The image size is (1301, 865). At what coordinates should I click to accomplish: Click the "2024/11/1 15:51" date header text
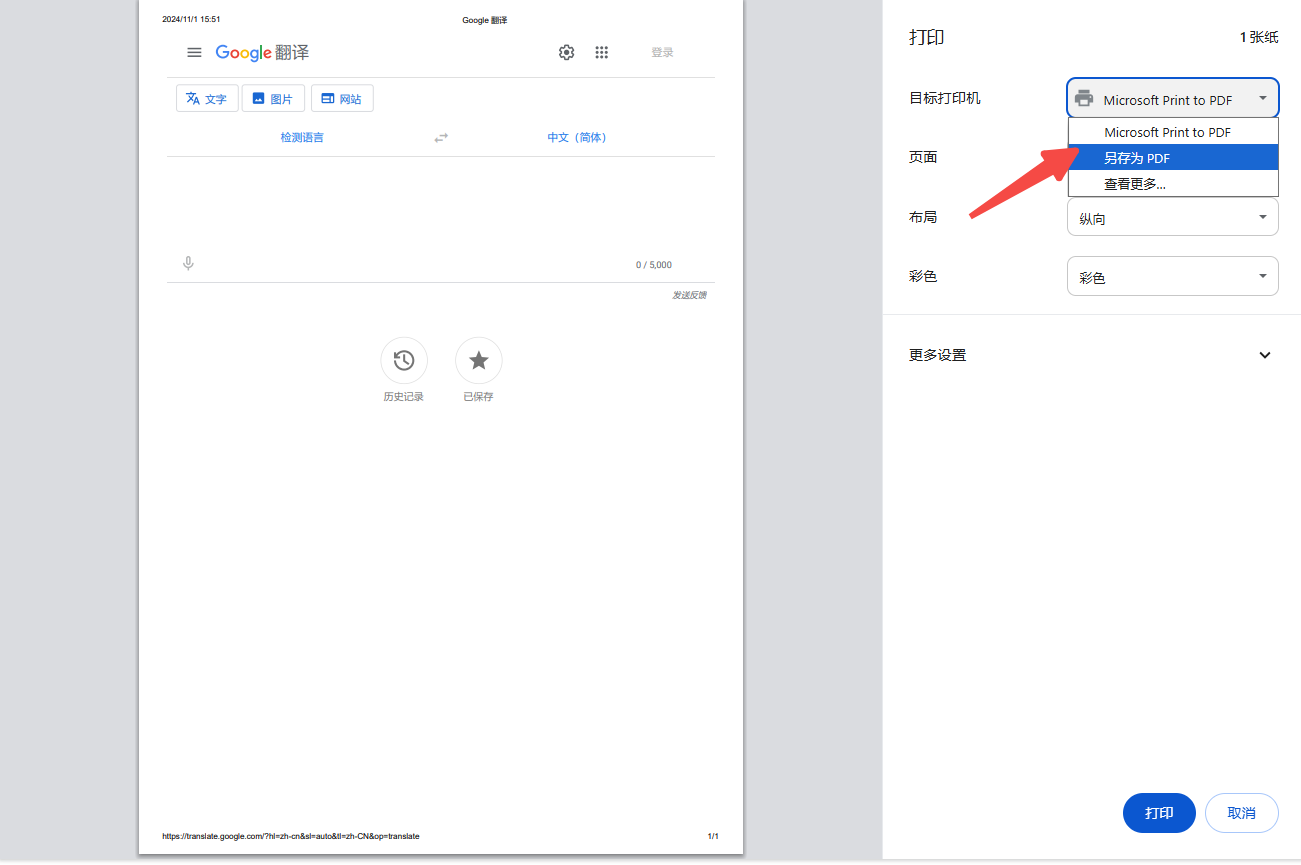(x=191, y=19)
